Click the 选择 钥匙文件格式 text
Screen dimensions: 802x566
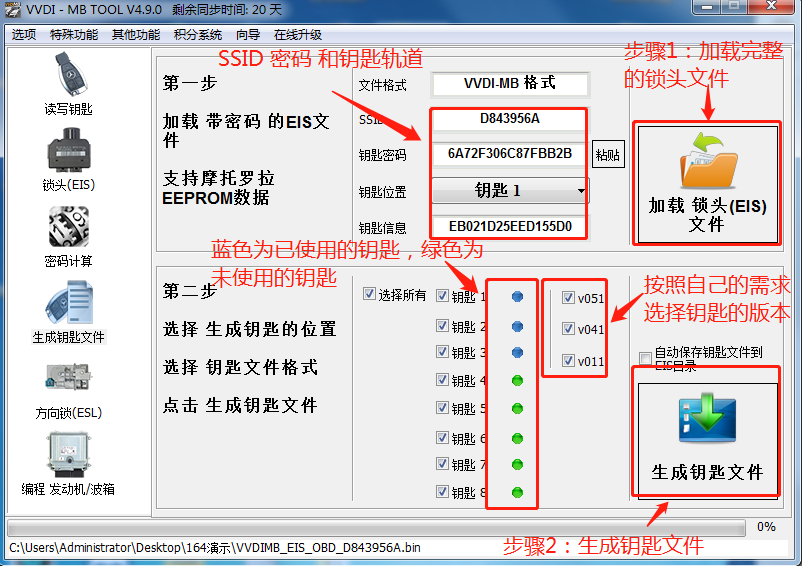240,367
